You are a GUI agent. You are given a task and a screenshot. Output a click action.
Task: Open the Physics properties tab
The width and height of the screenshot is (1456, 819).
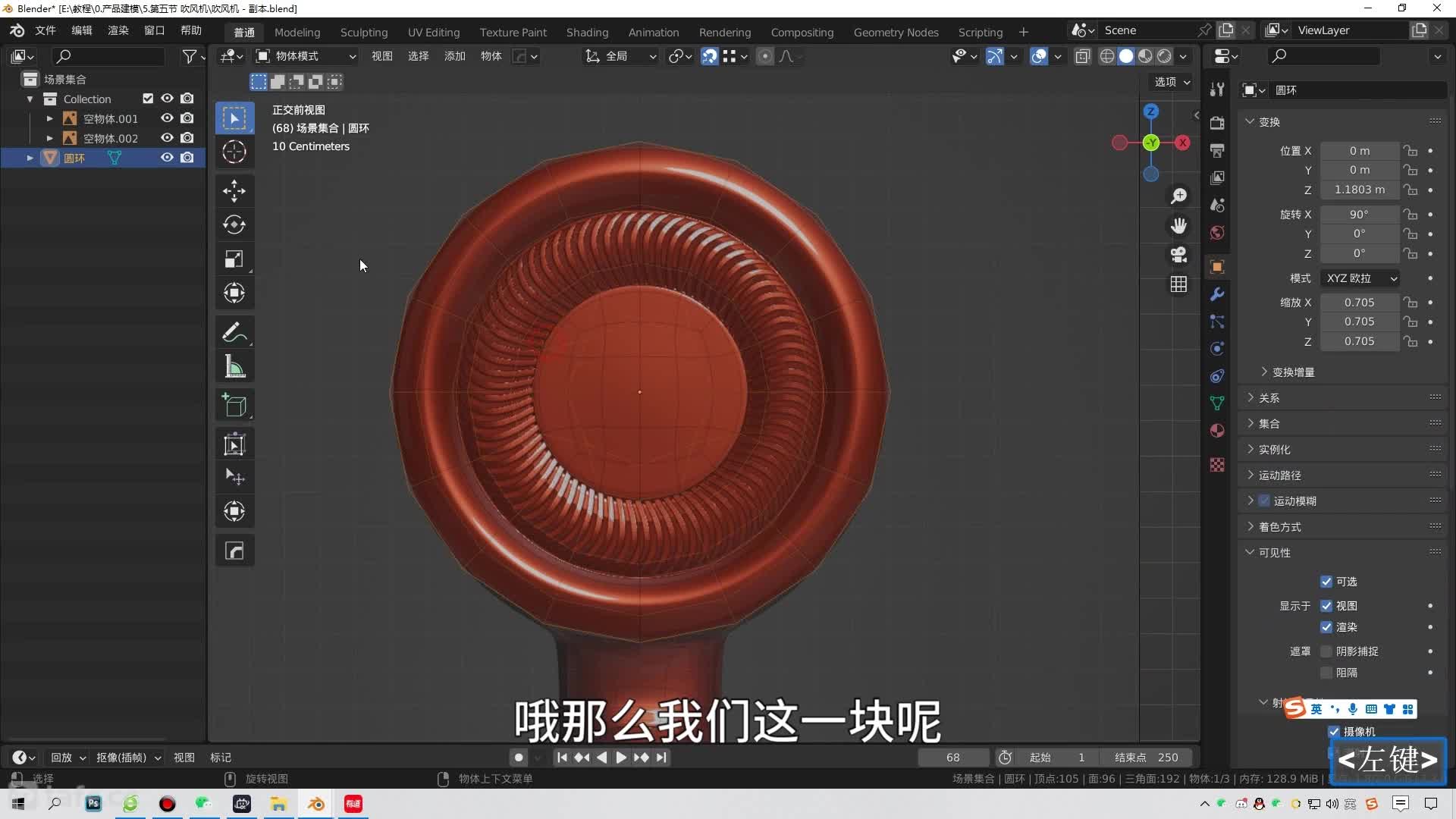pyautogui.click(x=1217, y=349)
